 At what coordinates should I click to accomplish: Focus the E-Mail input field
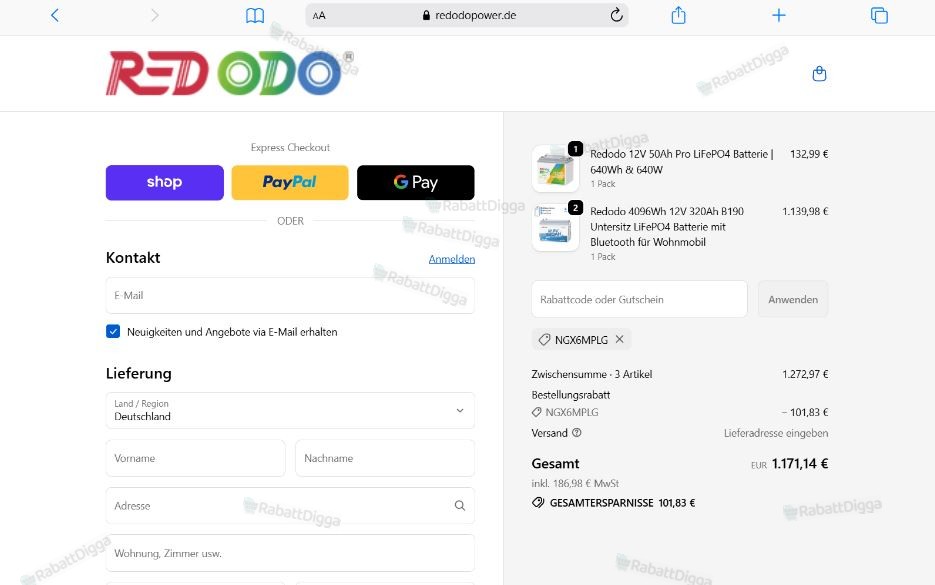pos(290,295)
